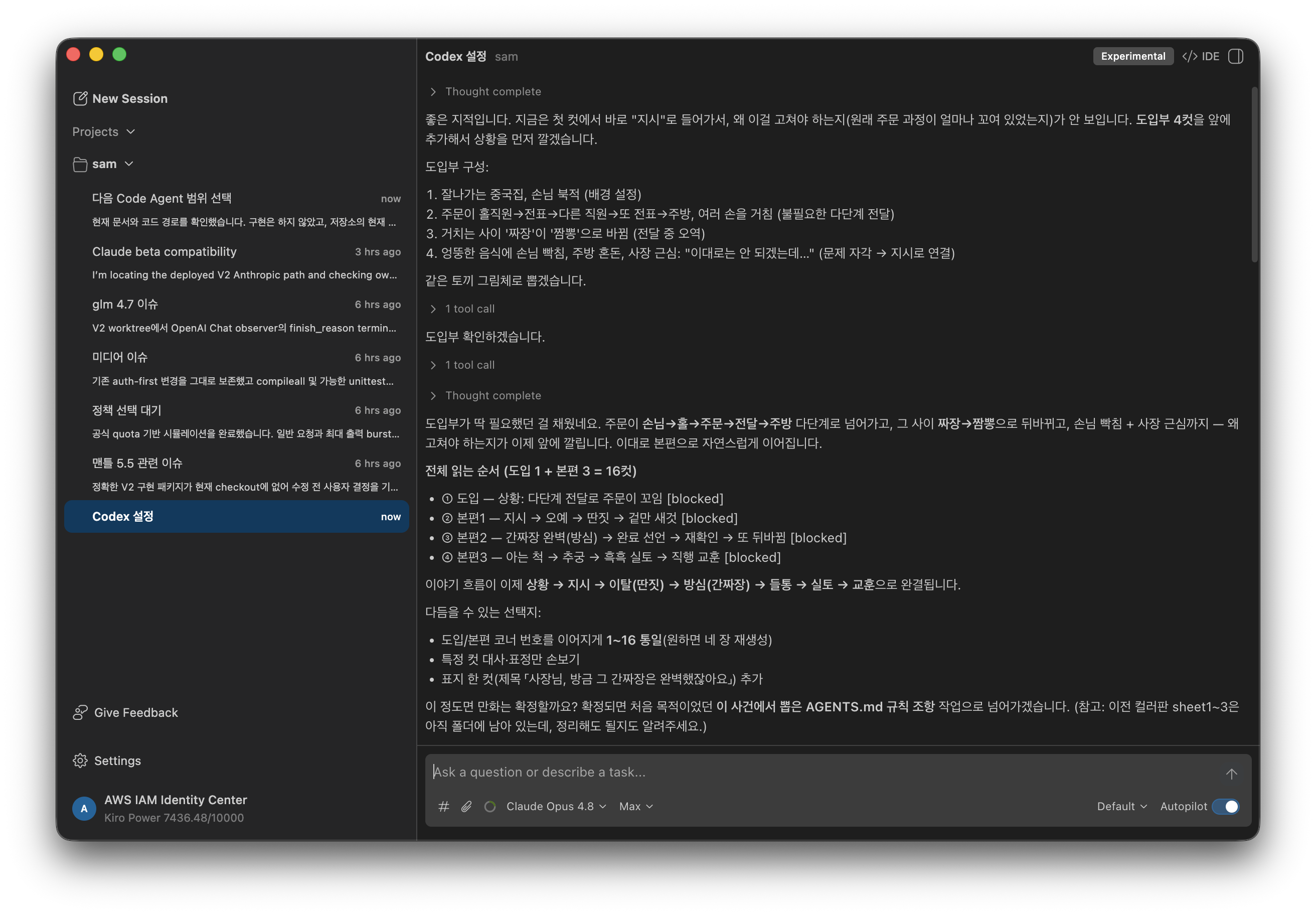Click the AWS IAM Identity Center account

159,808
